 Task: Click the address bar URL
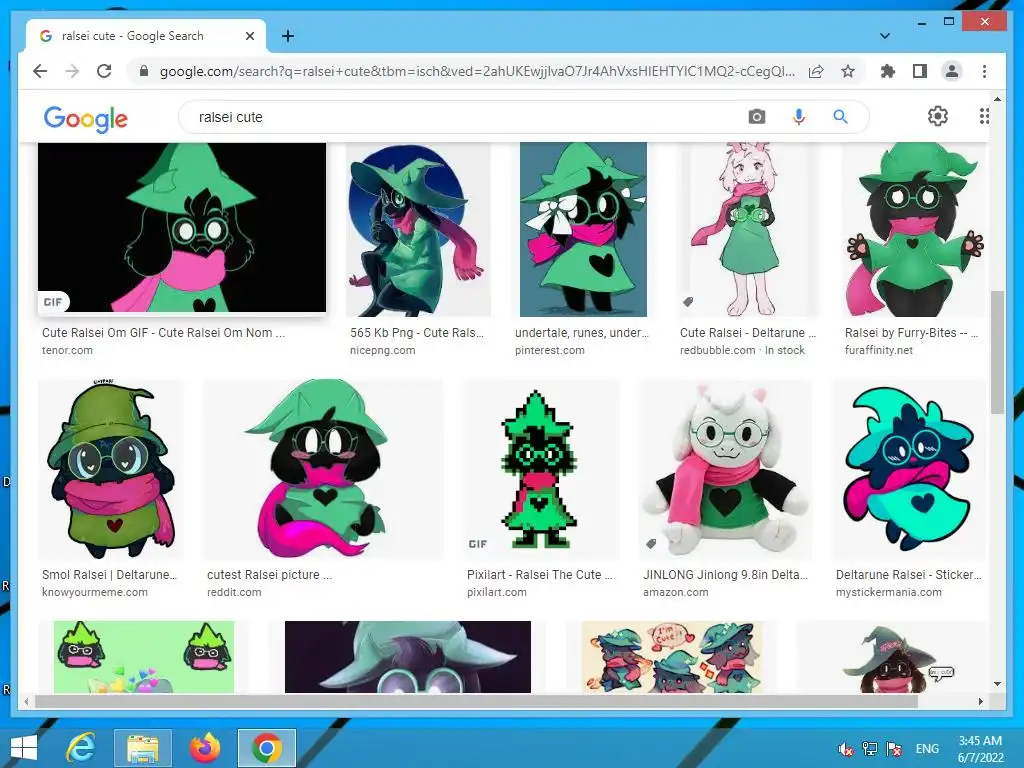[x=477, y=71]
